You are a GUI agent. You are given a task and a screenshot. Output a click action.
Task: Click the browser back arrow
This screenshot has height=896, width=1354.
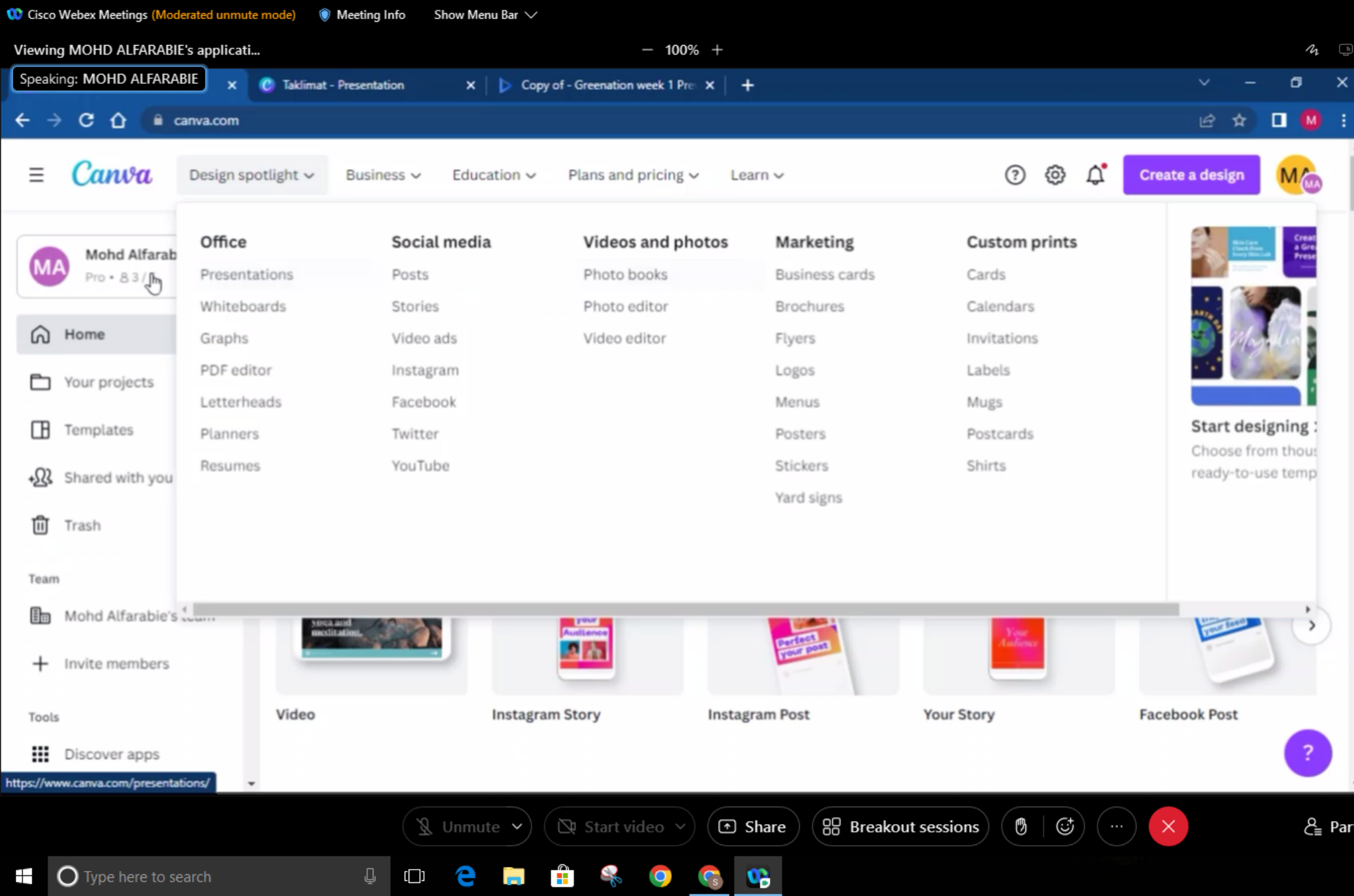coord(22,120)
